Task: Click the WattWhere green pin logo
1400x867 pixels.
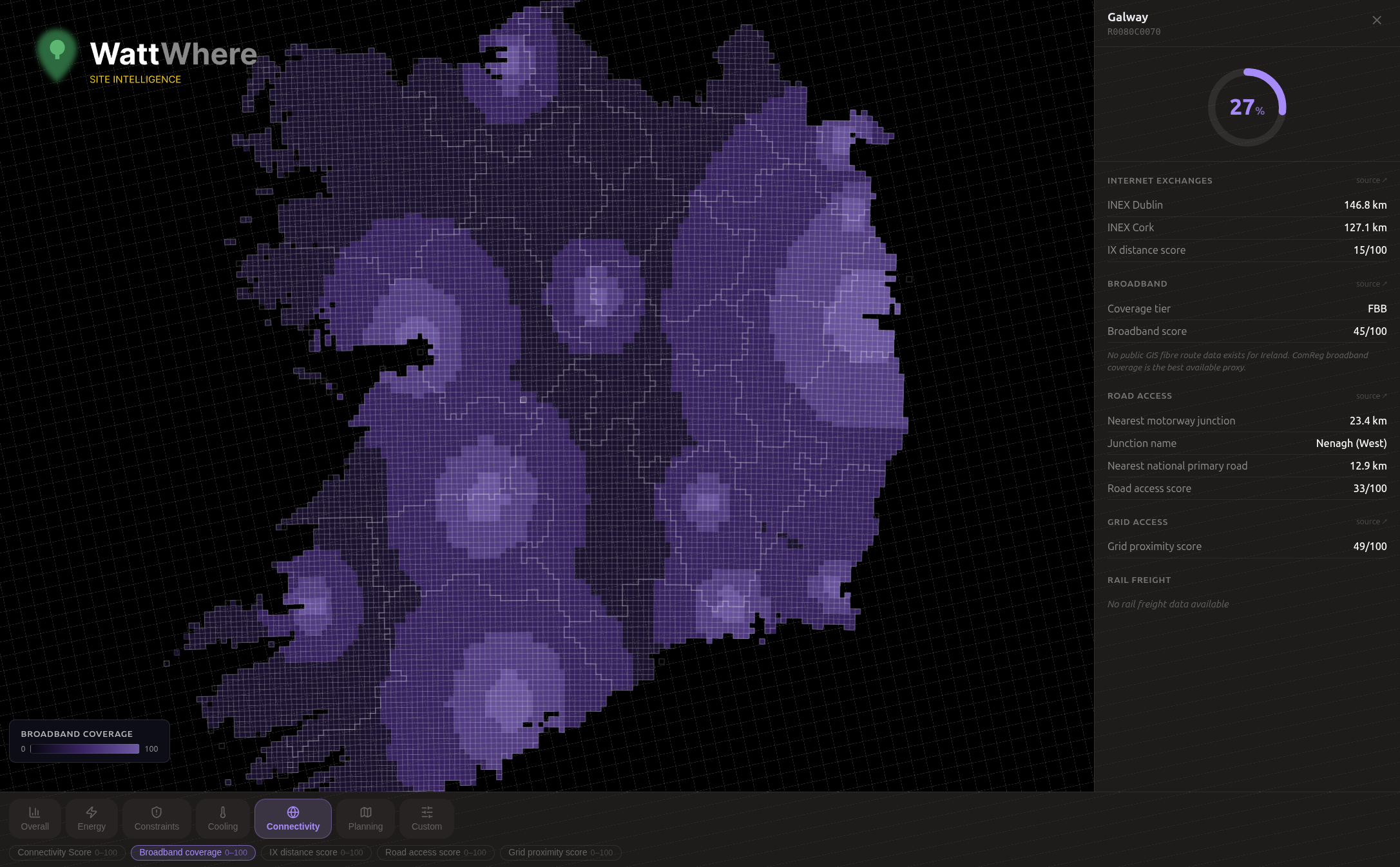Action: 57,54
